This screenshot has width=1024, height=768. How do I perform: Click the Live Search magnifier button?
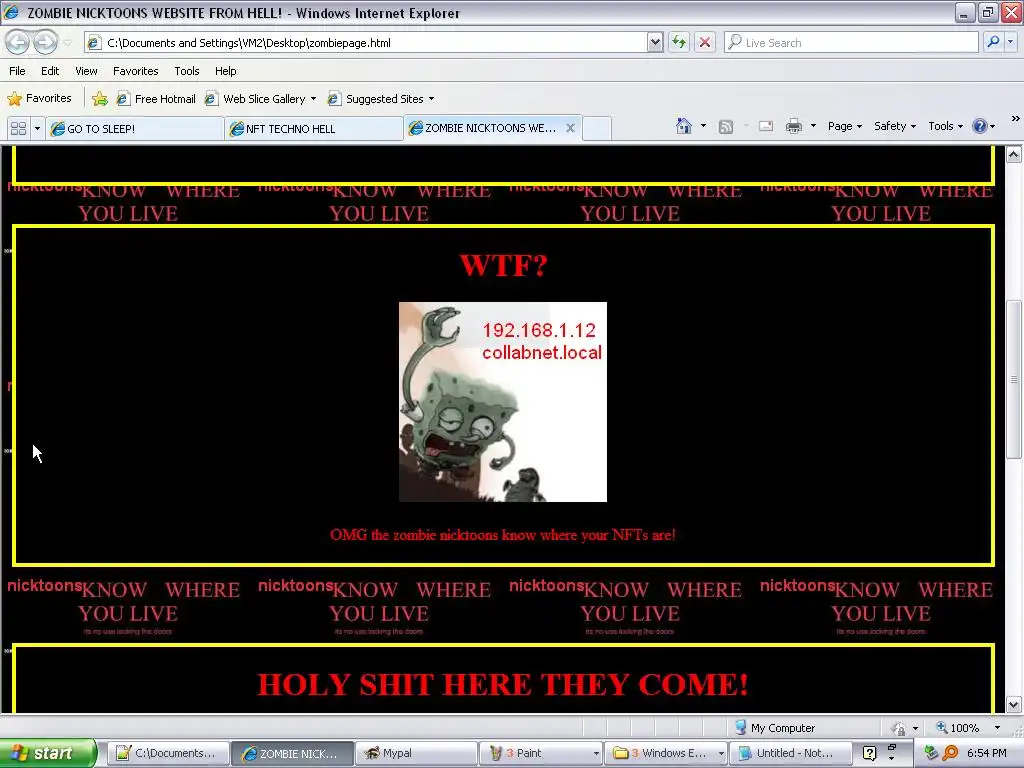pos(993,42)
